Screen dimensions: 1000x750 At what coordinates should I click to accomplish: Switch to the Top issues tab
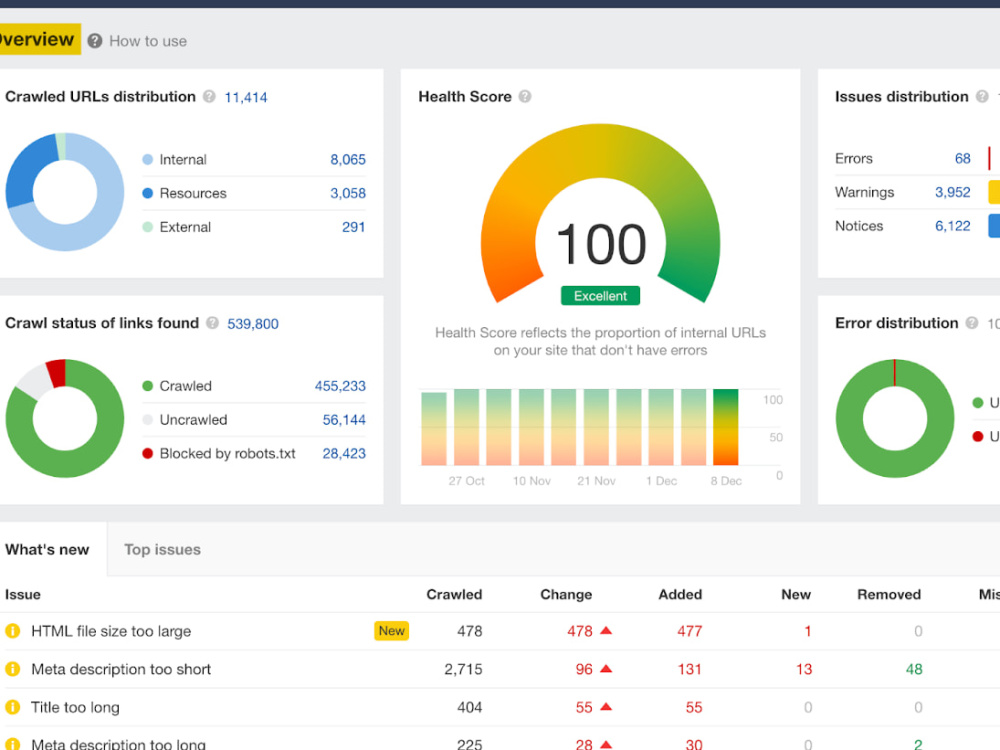click(x=162, y=550)
